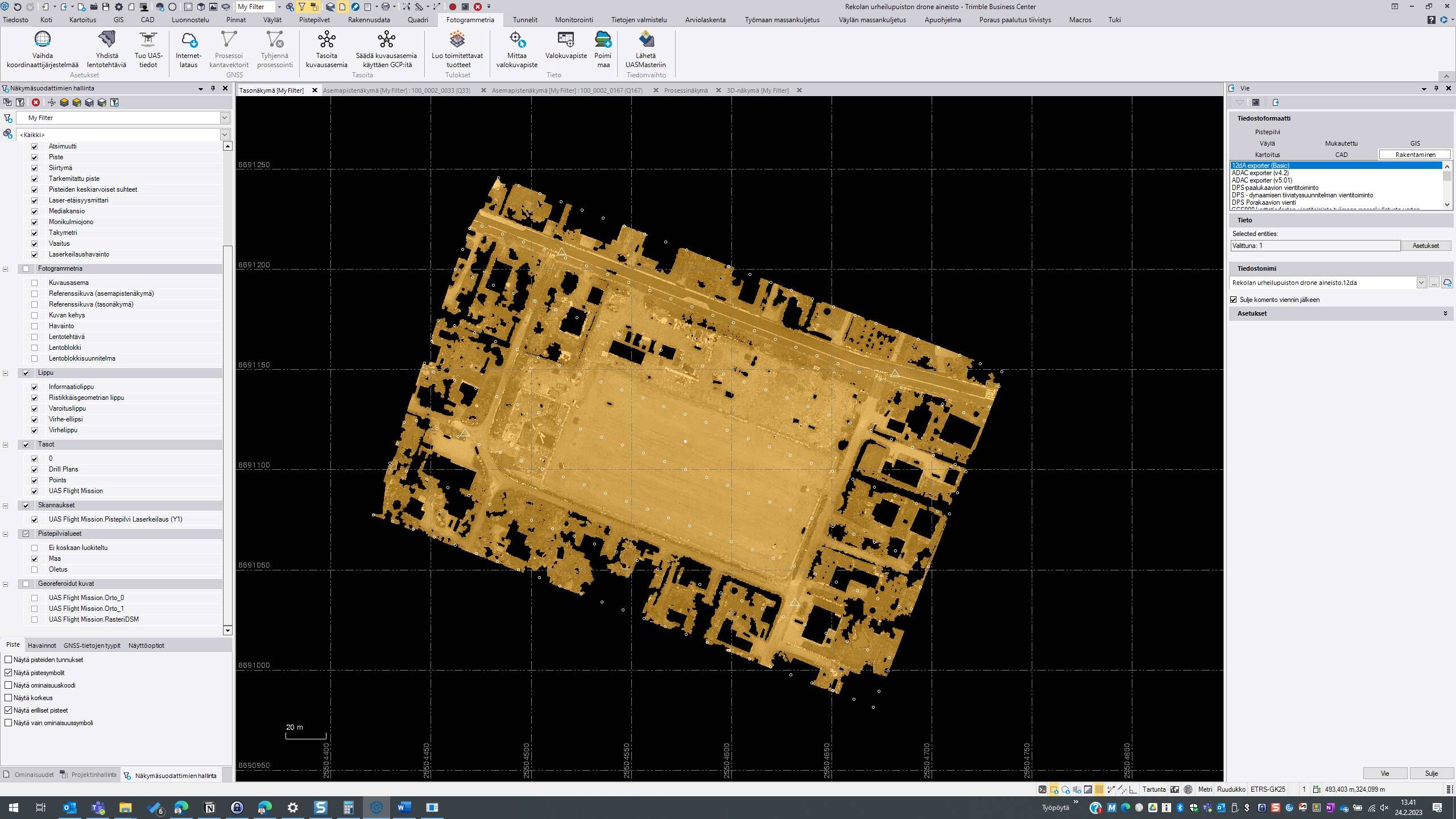This screenshot has width=1456, height=819.
Task: Click the record macro red circle icon
Action: [x=453, y=7]
